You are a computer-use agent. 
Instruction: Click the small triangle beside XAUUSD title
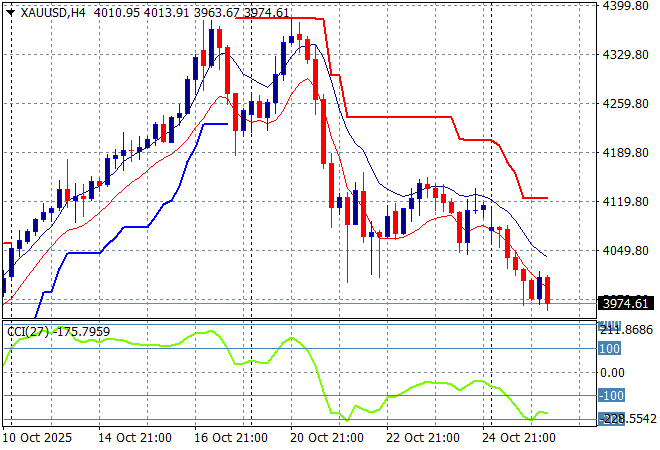click(x=11, y=13)
